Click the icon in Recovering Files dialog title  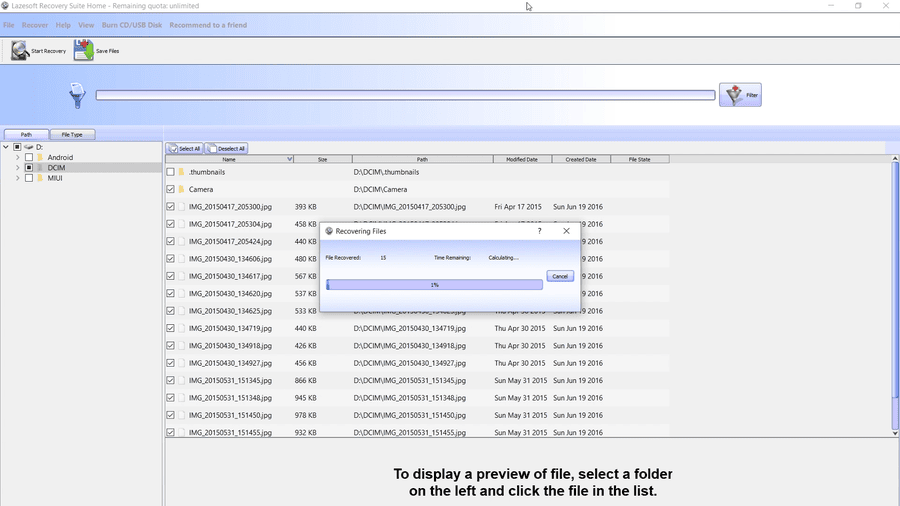329,231
